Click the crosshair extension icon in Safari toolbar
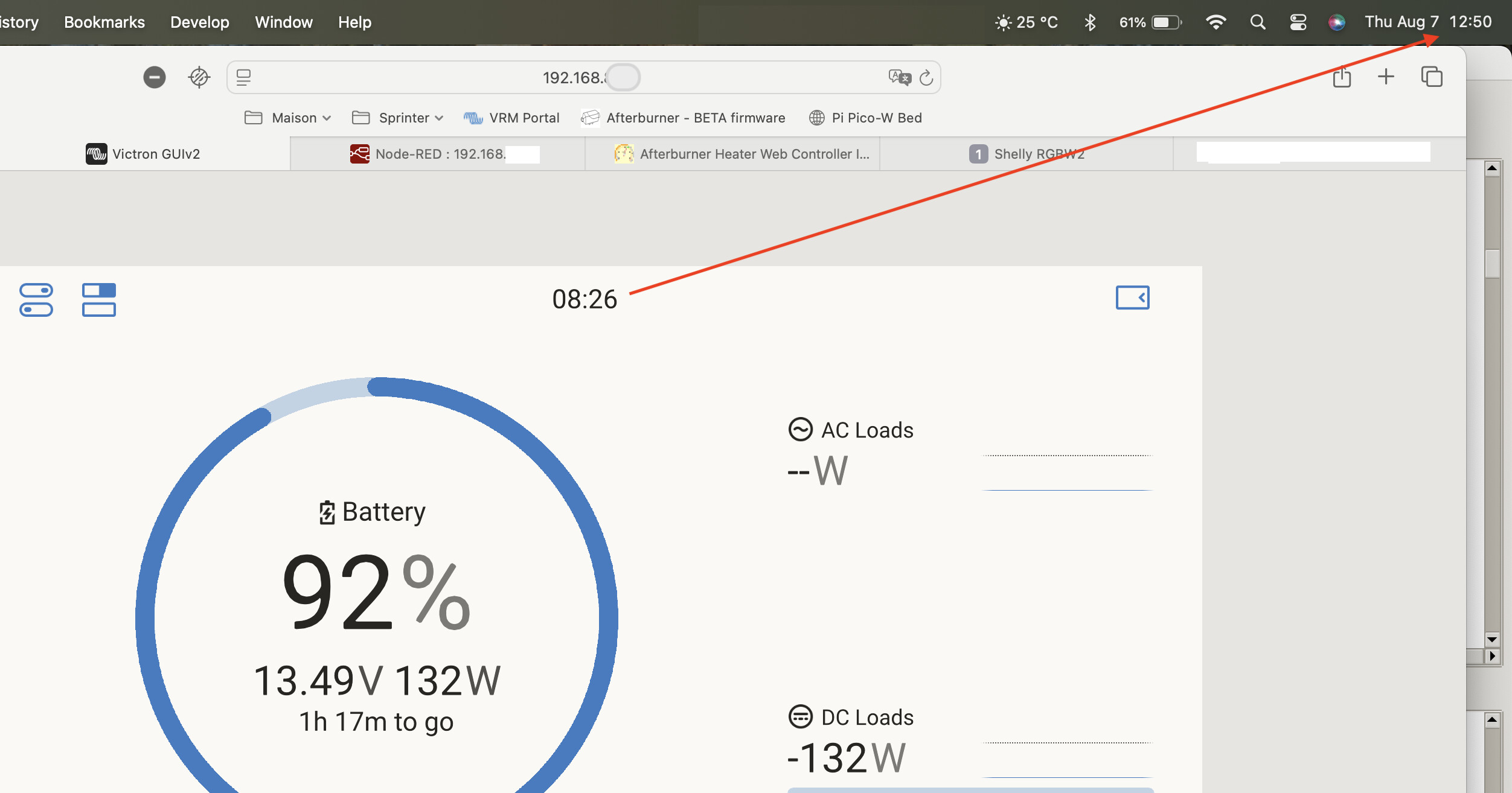Screen dimensions: 1512x793 [199, 77]
